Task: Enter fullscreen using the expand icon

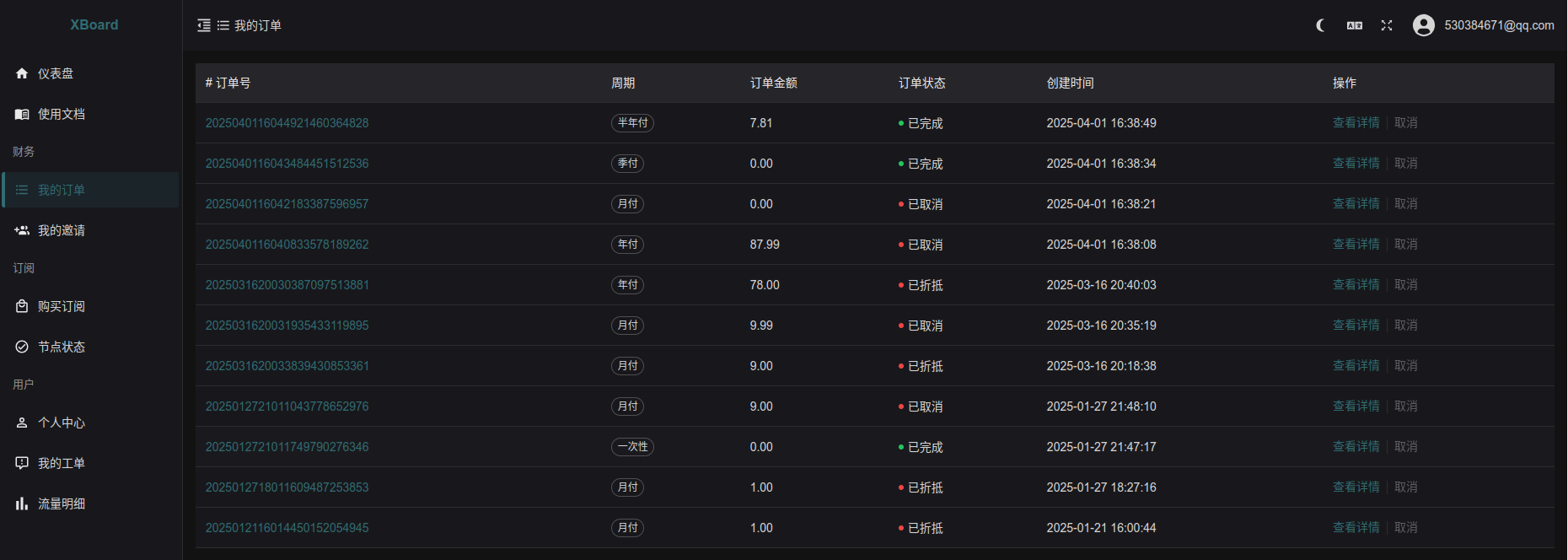Action: coord(1387,25)
